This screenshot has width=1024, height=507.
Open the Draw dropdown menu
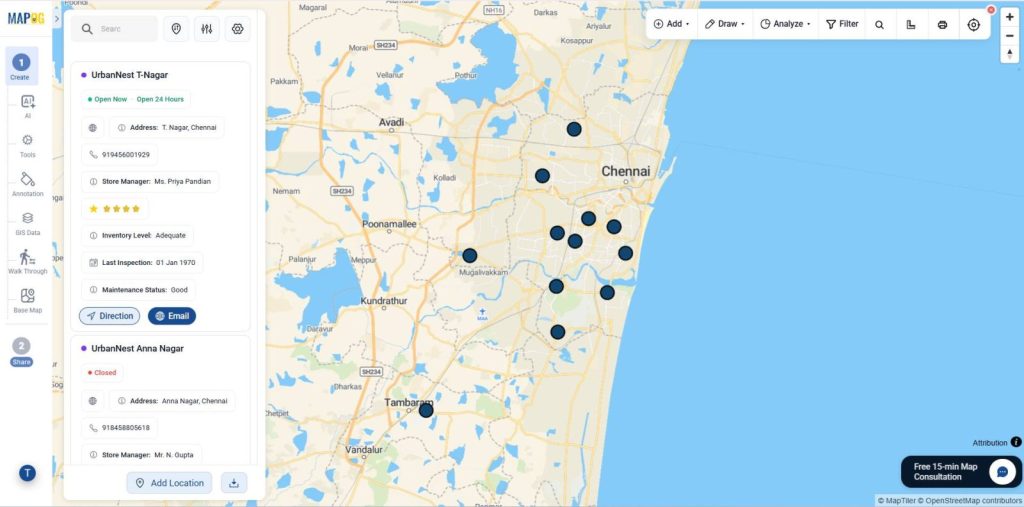pos(725,24)
